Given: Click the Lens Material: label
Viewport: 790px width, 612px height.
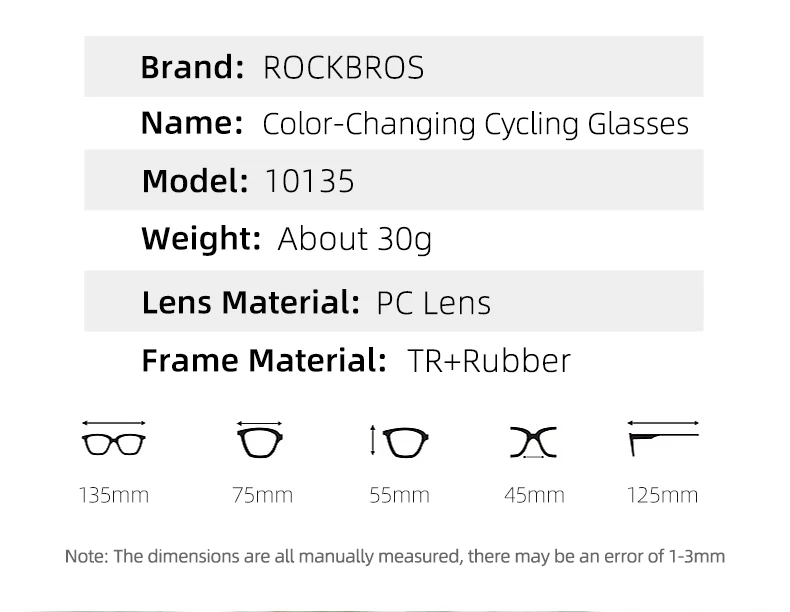Looking at the screenshot, I should pos(251,303).
